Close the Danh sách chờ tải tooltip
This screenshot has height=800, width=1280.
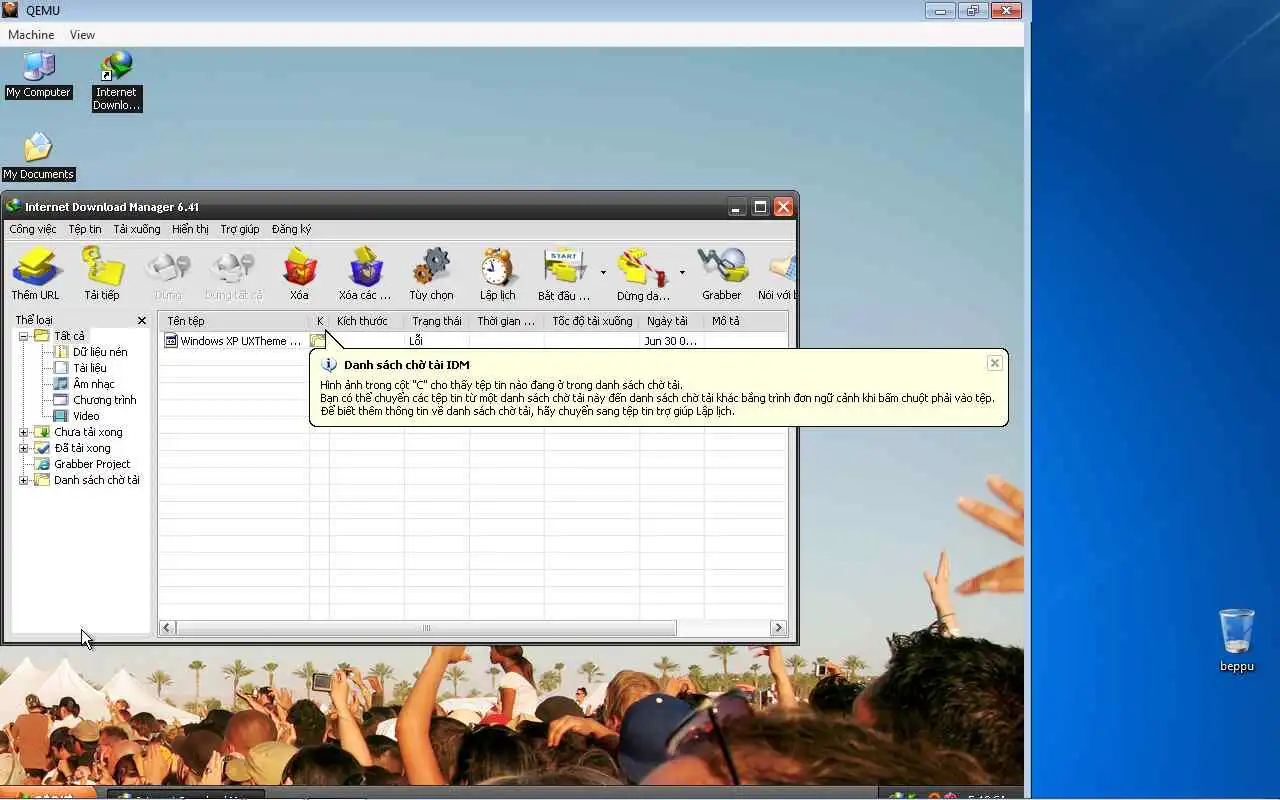[994, 363]
